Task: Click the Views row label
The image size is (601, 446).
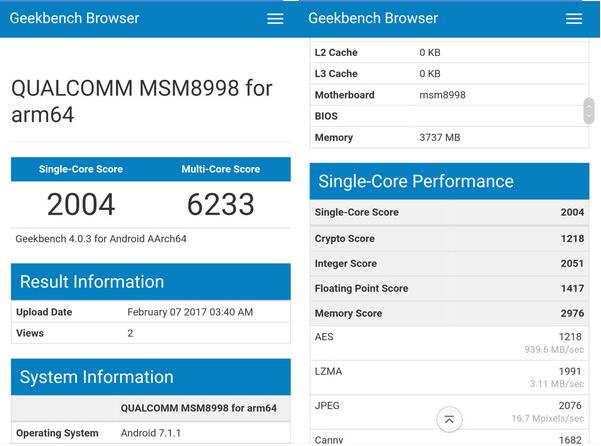Action: click(x=30, y=333)
